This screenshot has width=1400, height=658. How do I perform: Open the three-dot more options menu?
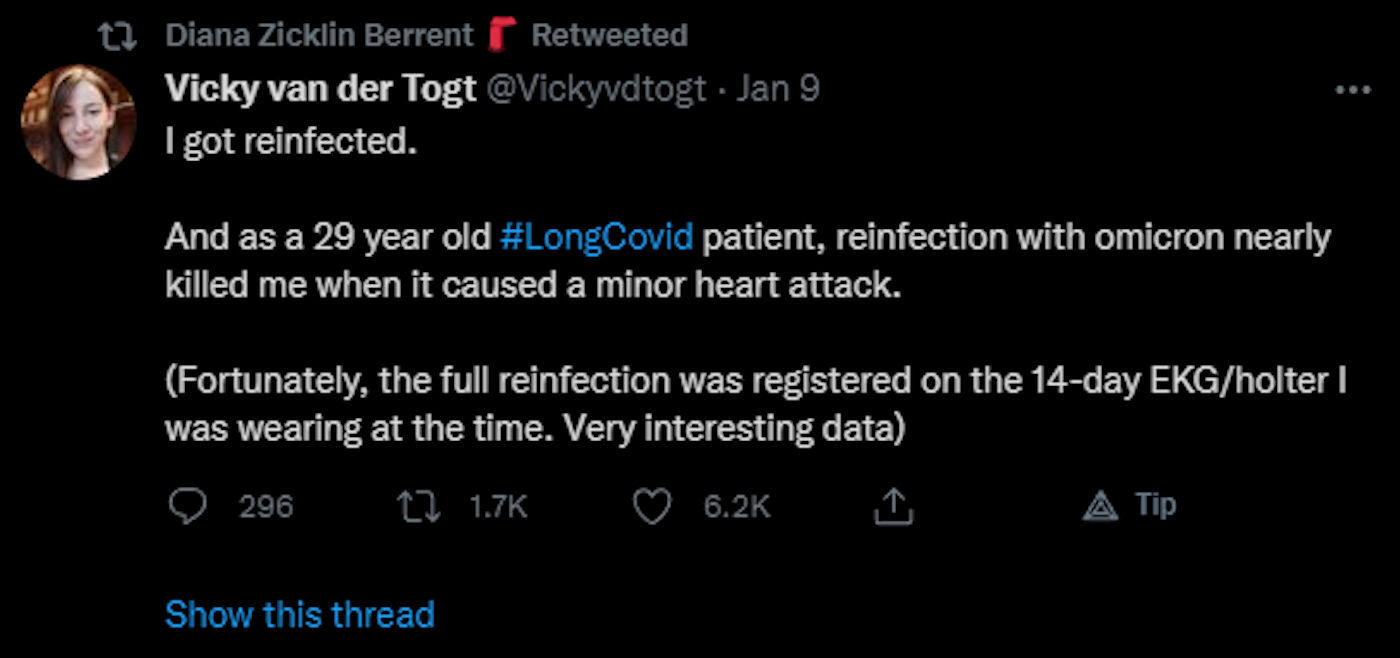tap(1353, 91)
